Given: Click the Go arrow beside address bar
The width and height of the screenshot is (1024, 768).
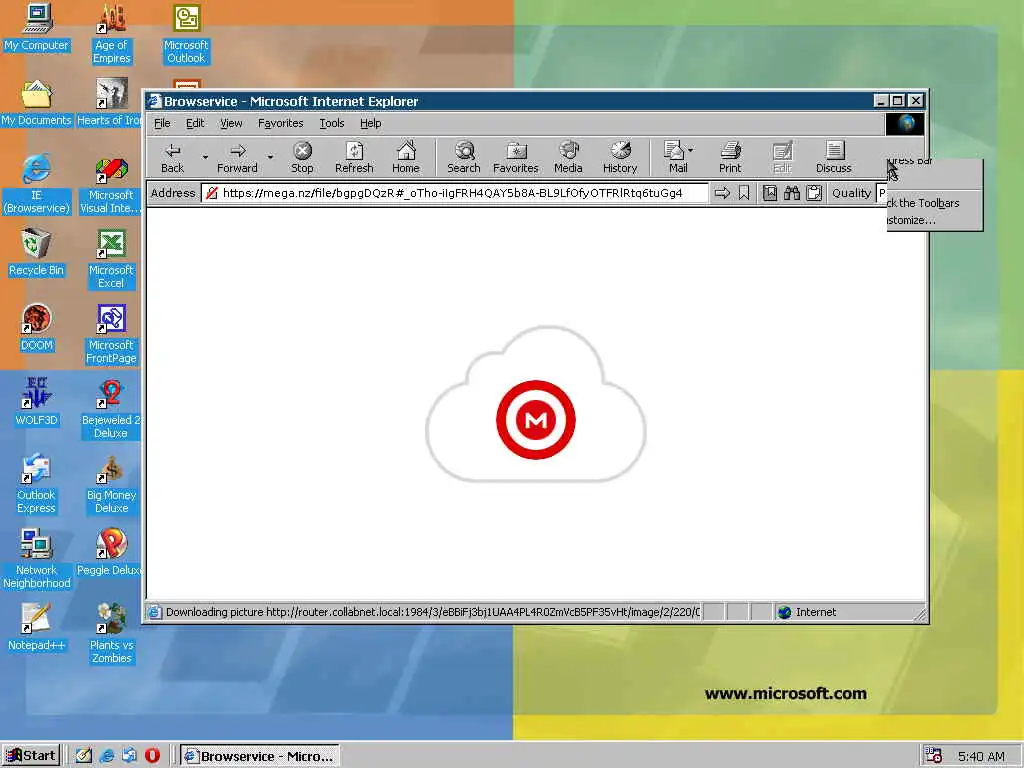Looking at the screenshot, I should tap(722, 193).
